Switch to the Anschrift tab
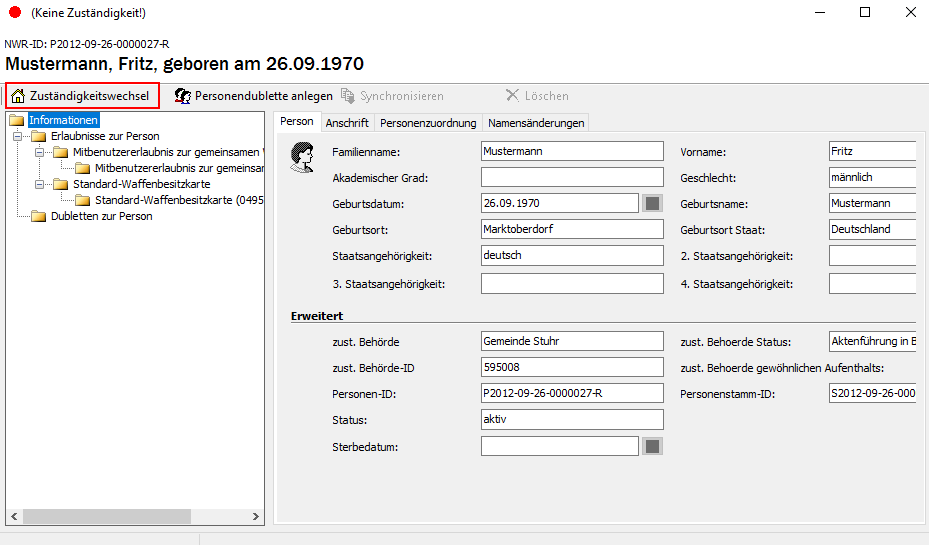The height and width of the screenshot is (545, 929). click(x=347, y=123)
